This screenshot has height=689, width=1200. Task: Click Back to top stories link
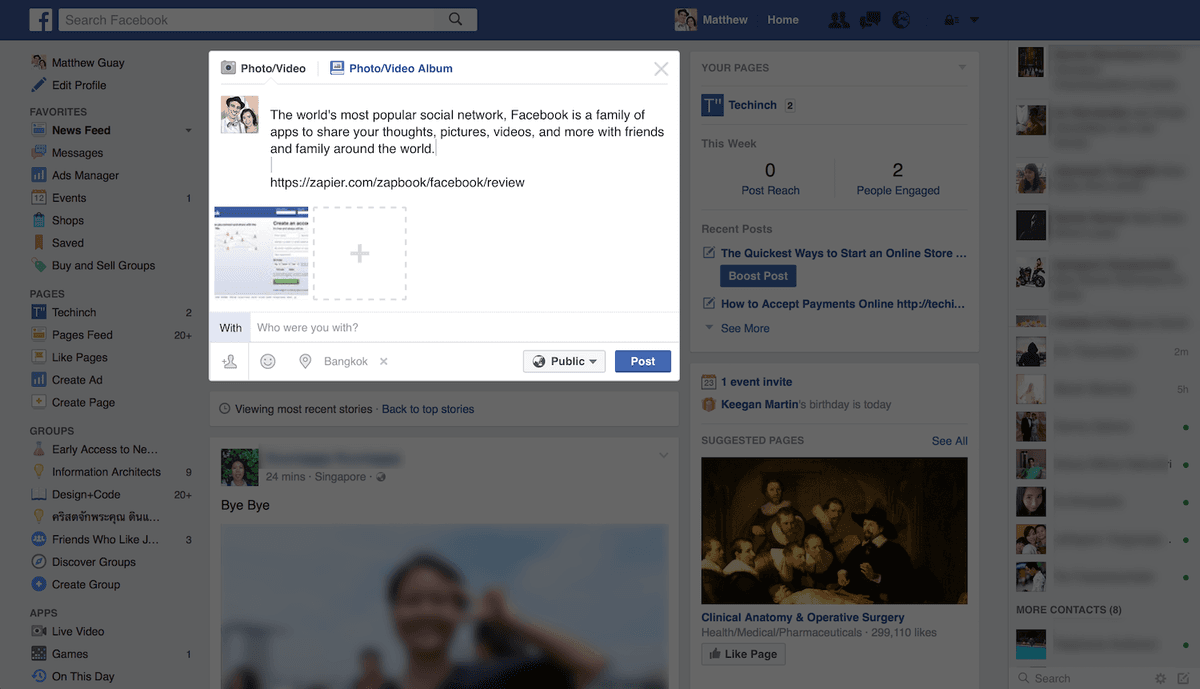click(428, 409)
